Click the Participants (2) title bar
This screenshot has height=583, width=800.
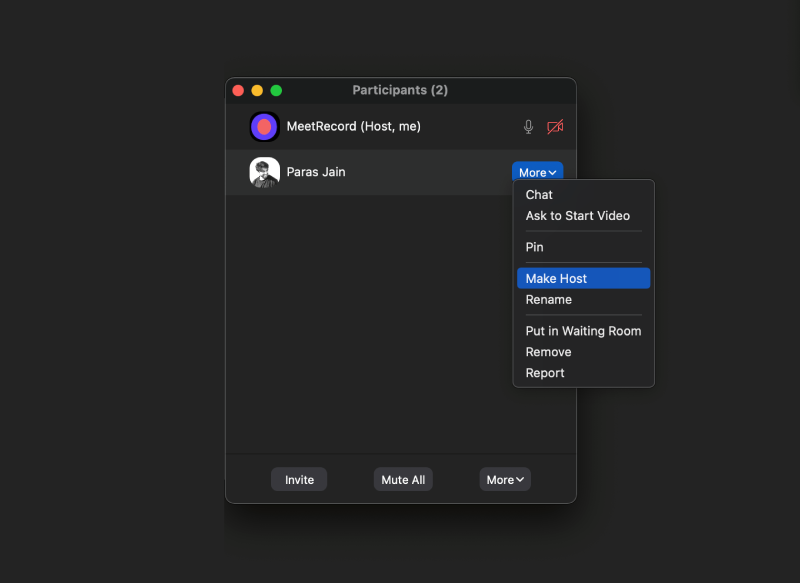click(400, 90)
